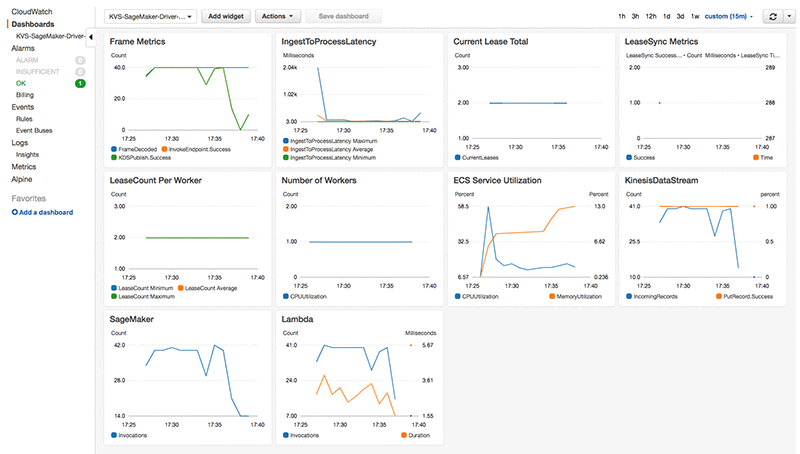Viewport: 800px width, 454px height.
Task: Open Event Buses under Events
Action: tap(34, 131)
